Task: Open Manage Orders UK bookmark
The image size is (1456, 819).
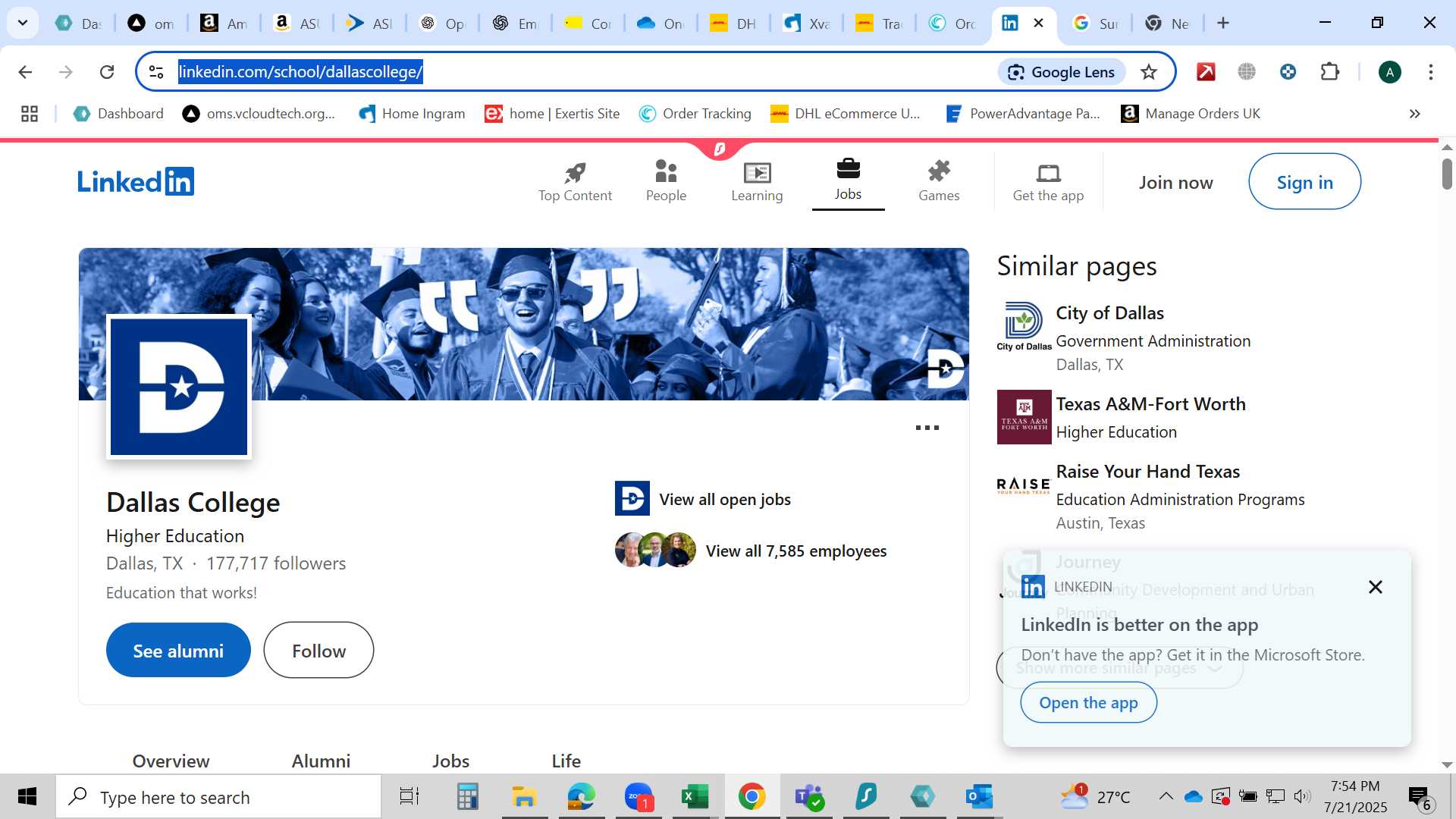Action: click(x=1191, y=114)
